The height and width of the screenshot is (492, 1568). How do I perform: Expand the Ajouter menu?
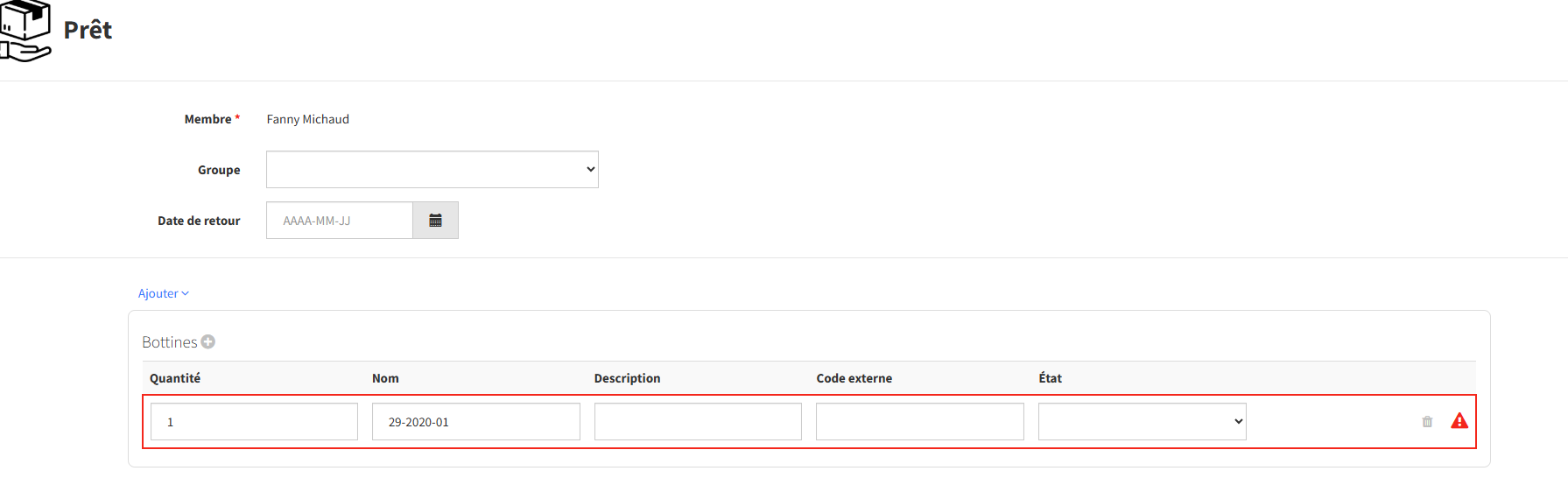pyautogui.click(x=164, y=293)
